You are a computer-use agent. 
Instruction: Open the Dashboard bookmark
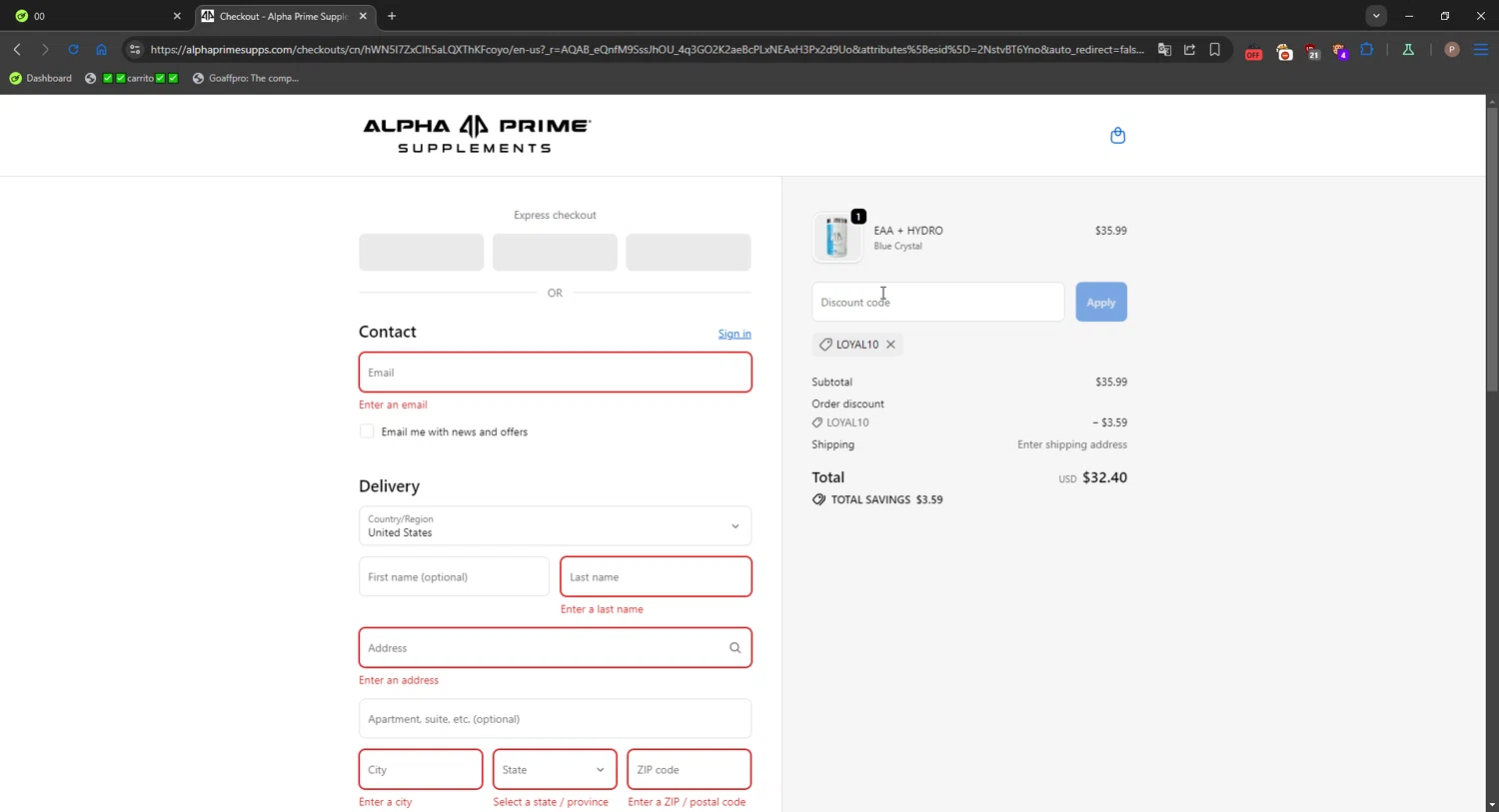tap(41, 78)
